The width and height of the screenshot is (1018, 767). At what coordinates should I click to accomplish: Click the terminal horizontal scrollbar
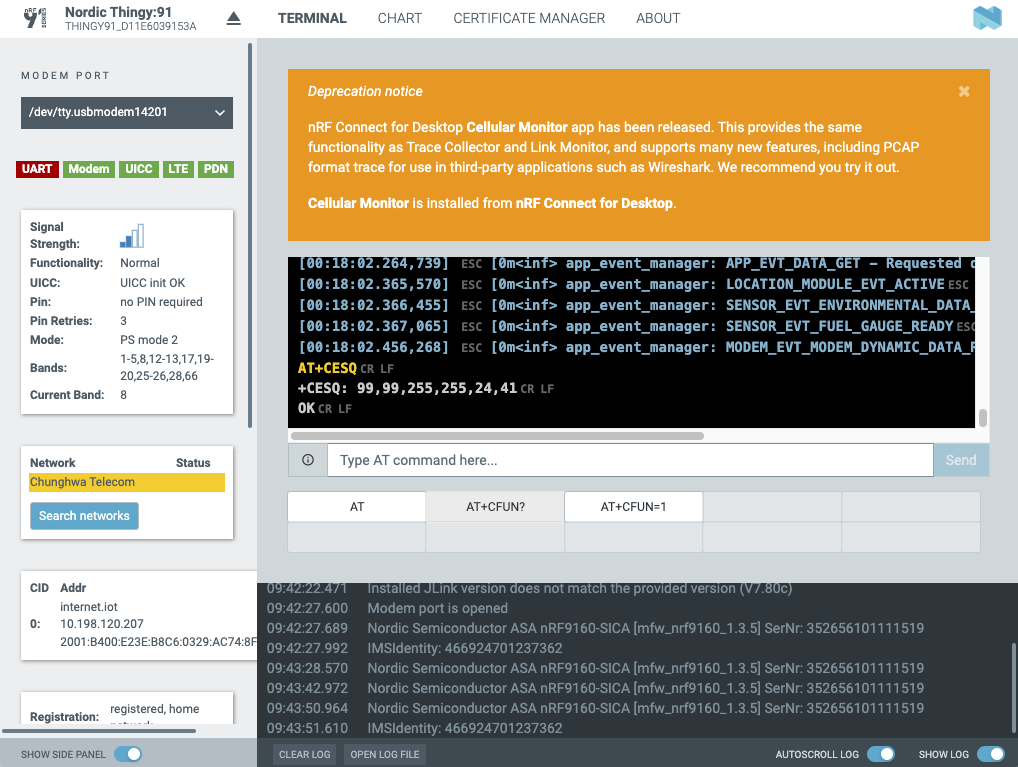click(497, 436)
